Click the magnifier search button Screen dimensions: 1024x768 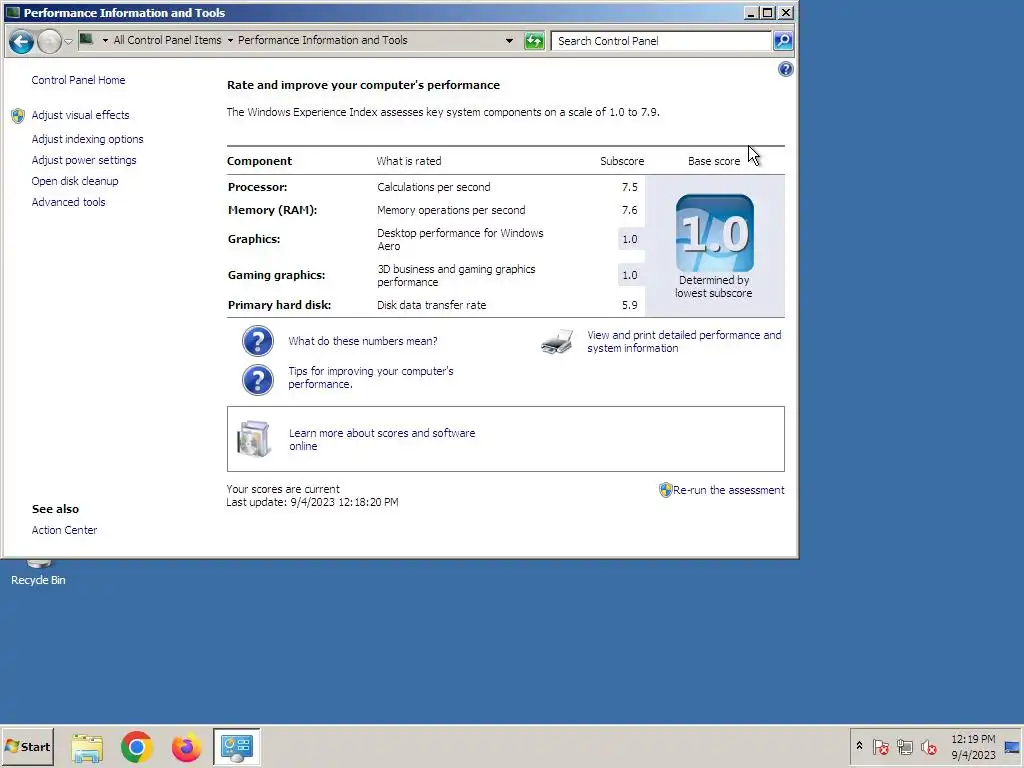pyautogui.click(x=782, y=41)
